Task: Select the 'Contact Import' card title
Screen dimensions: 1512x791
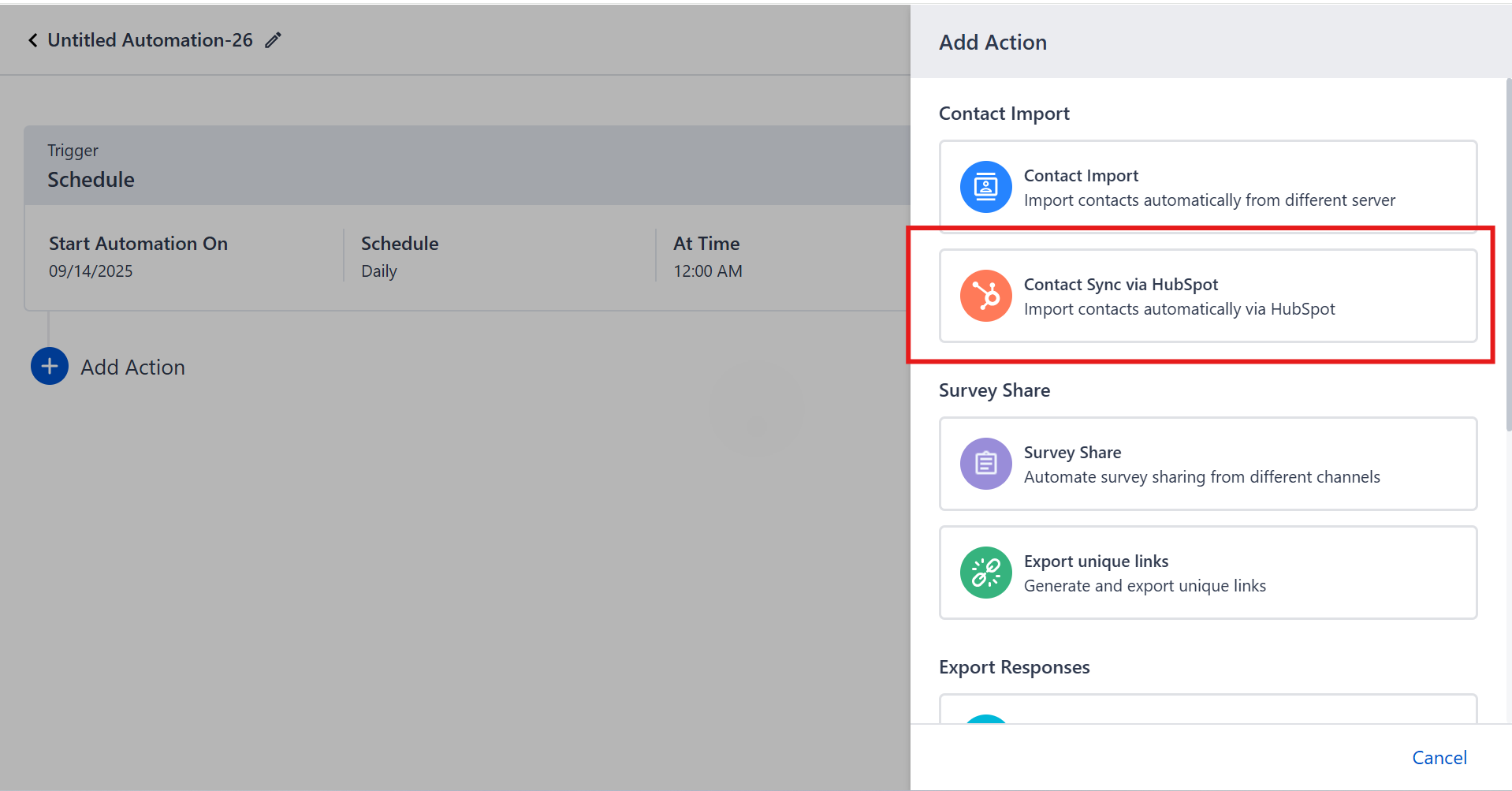Action: click(x=1081, y=176)
